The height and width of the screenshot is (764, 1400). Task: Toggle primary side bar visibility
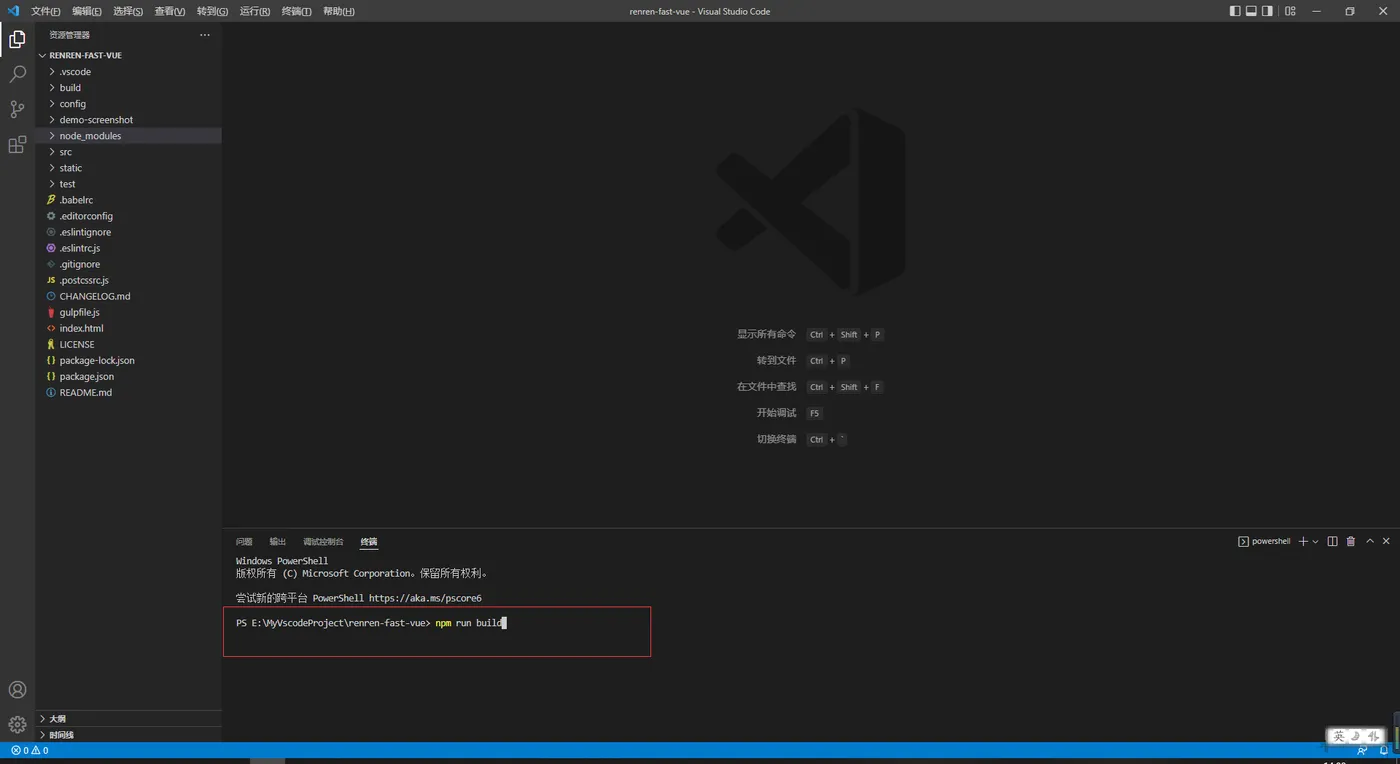pos(1235,11)
